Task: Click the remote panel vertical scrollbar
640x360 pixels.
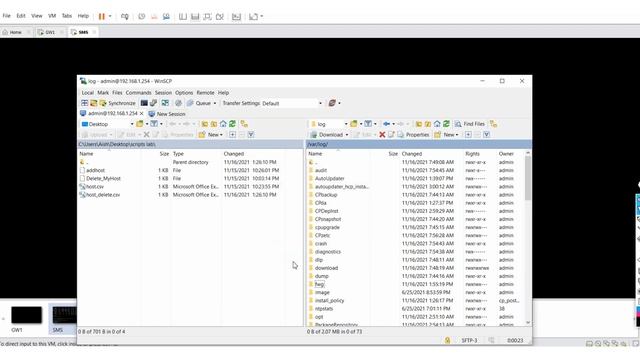Action: [x=527, y=238]
